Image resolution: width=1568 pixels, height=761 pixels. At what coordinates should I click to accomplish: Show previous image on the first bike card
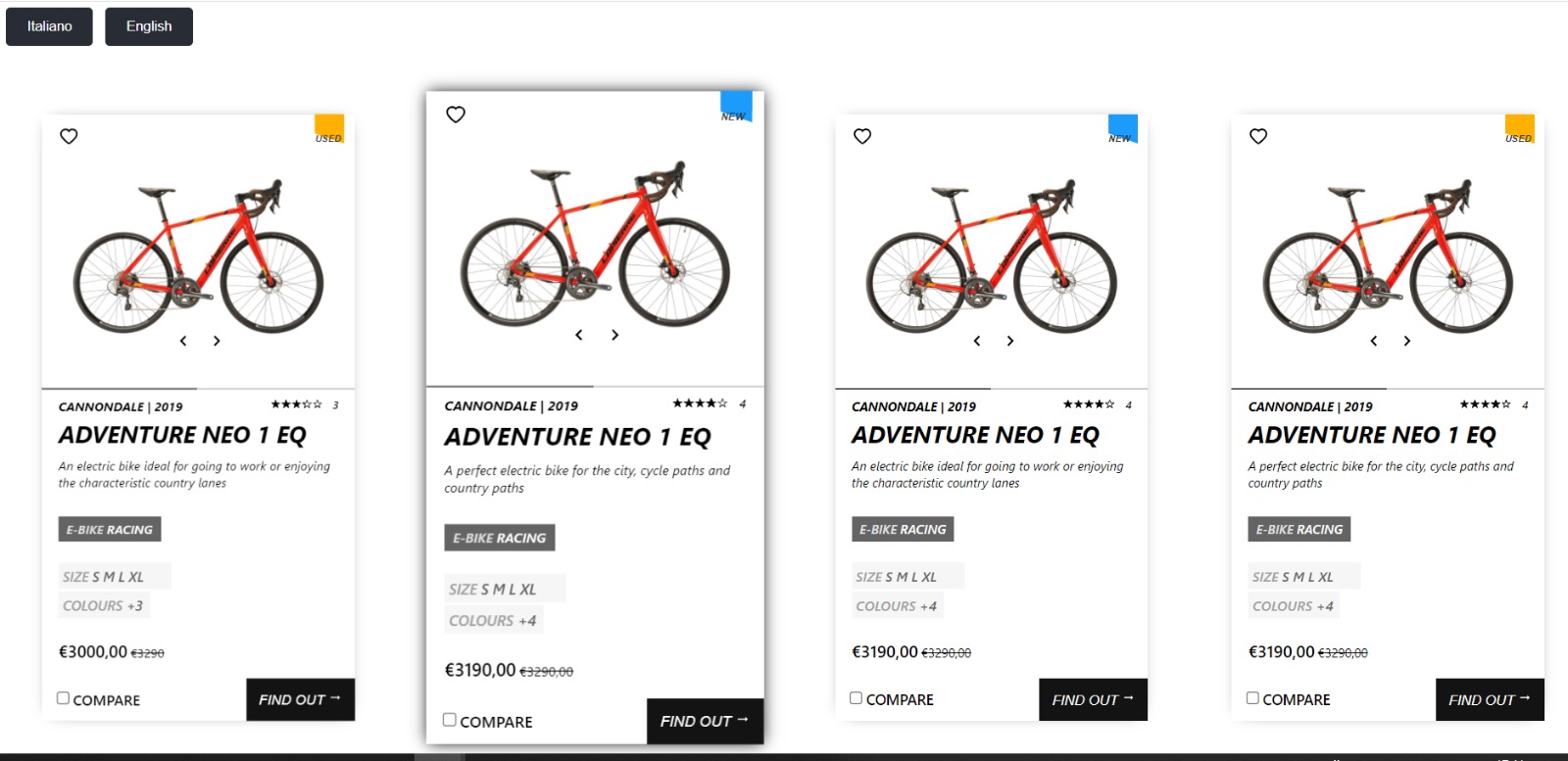point(183,341)
